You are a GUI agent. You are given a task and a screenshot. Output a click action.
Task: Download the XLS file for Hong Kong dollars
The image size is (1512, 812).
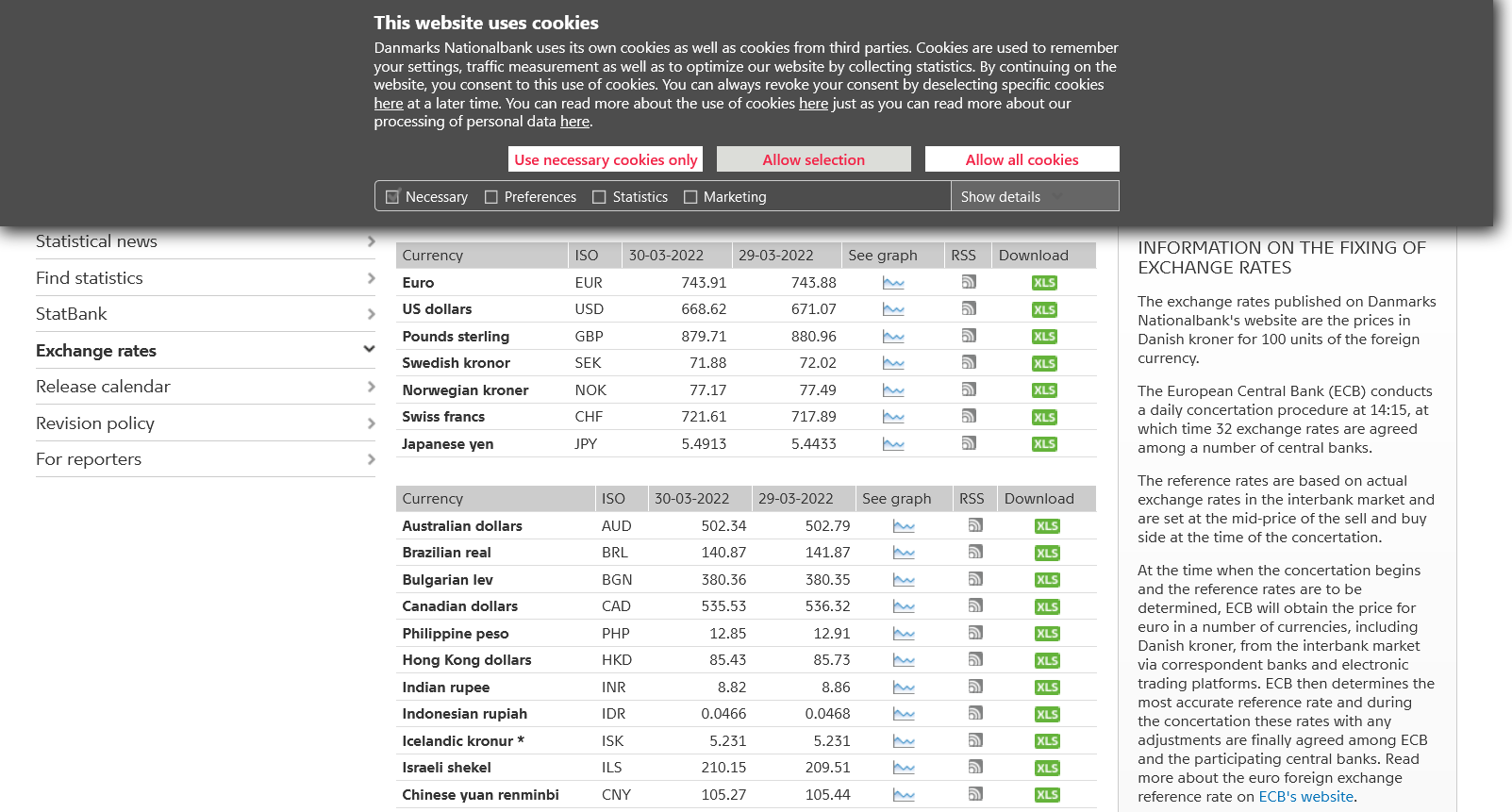coord(1046,661)
